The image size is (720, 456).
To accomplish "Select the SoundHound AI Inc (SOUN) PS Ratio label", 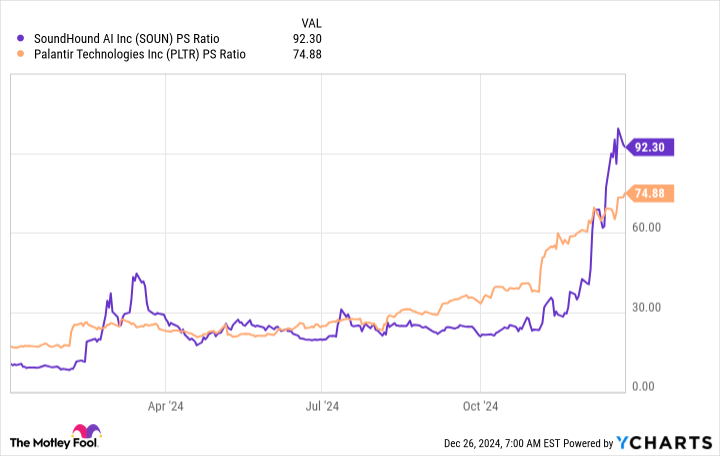I will (126, 39).
